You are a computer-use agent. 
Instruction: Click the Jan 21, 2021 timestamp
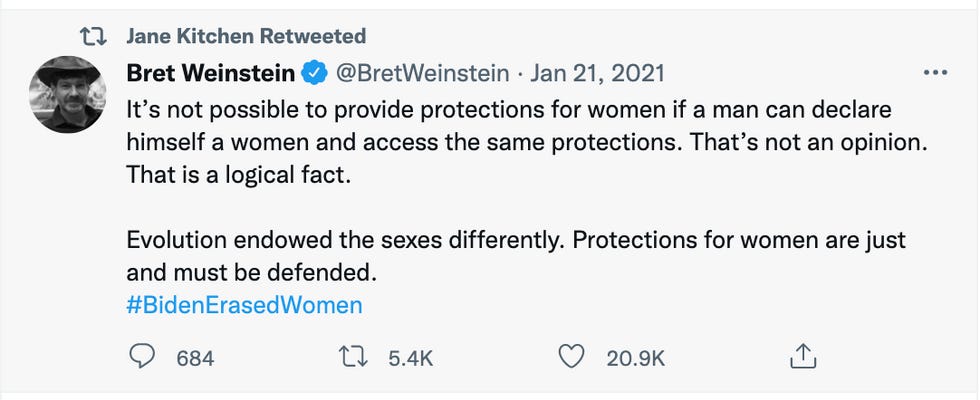coord(597,73)
